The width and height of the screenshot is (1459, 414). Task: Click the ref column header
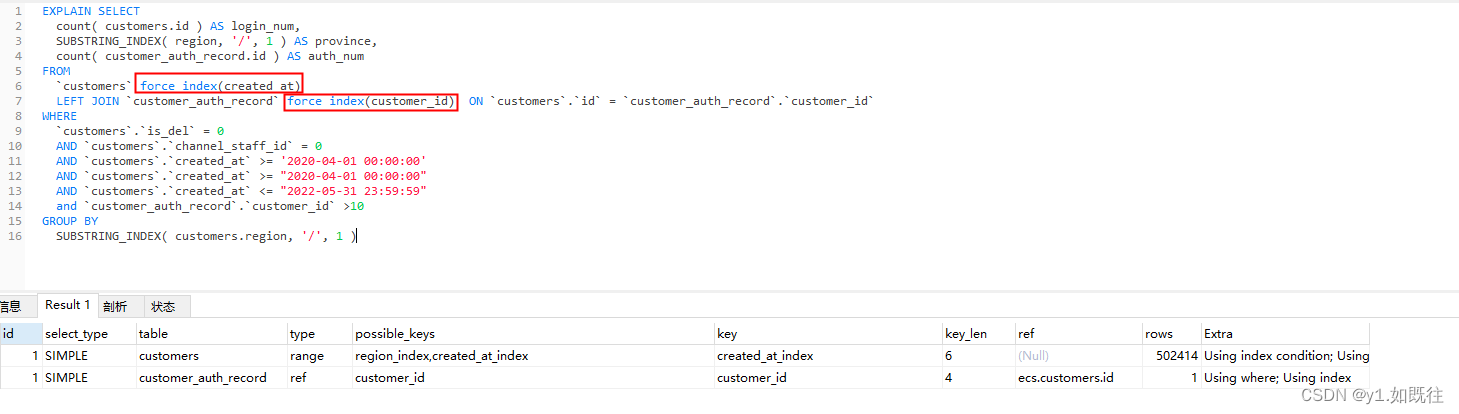[x=1078, y=333]
